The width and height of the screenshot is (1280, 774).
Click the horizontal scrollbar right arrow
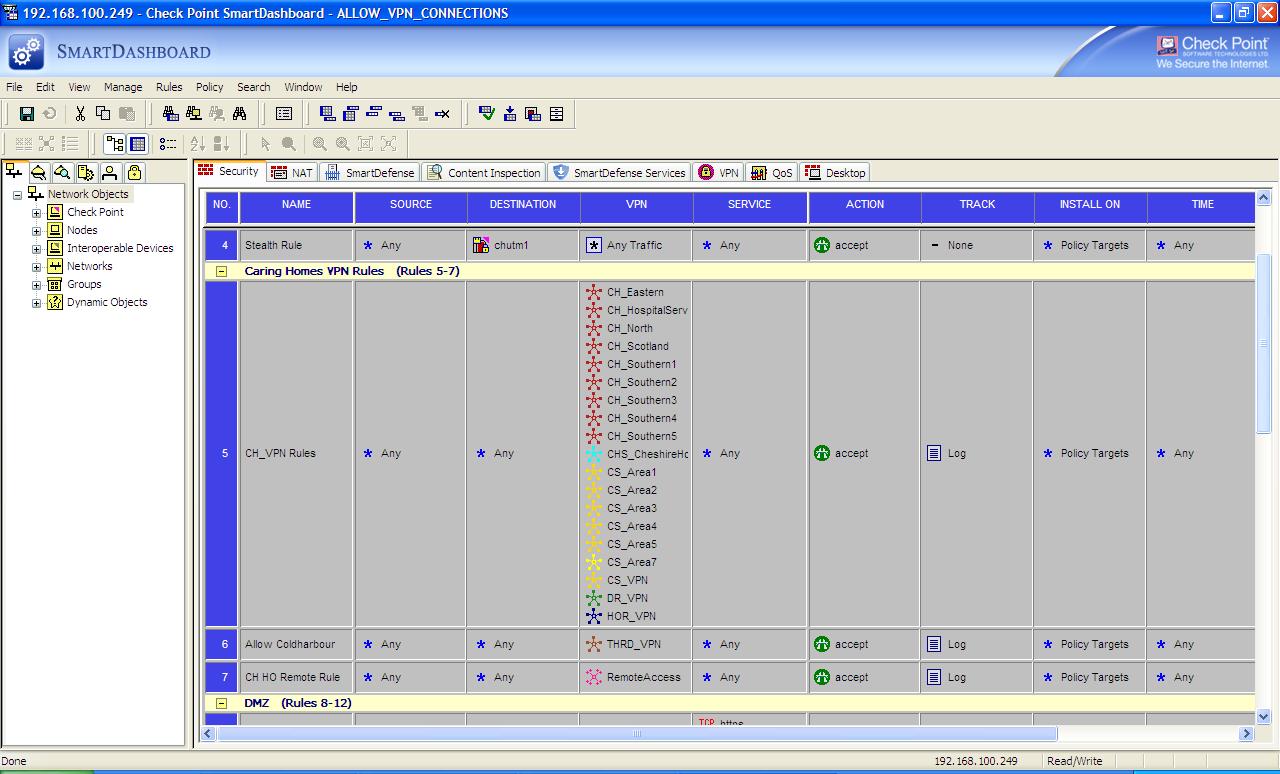point(1246,734)
